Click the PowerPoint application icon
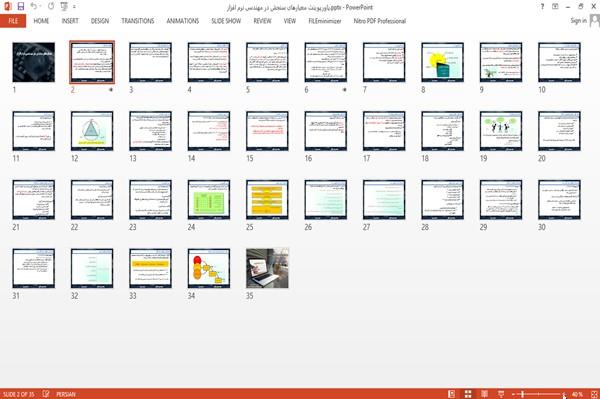Screen dimensions: 600x399 coord(8,7)
